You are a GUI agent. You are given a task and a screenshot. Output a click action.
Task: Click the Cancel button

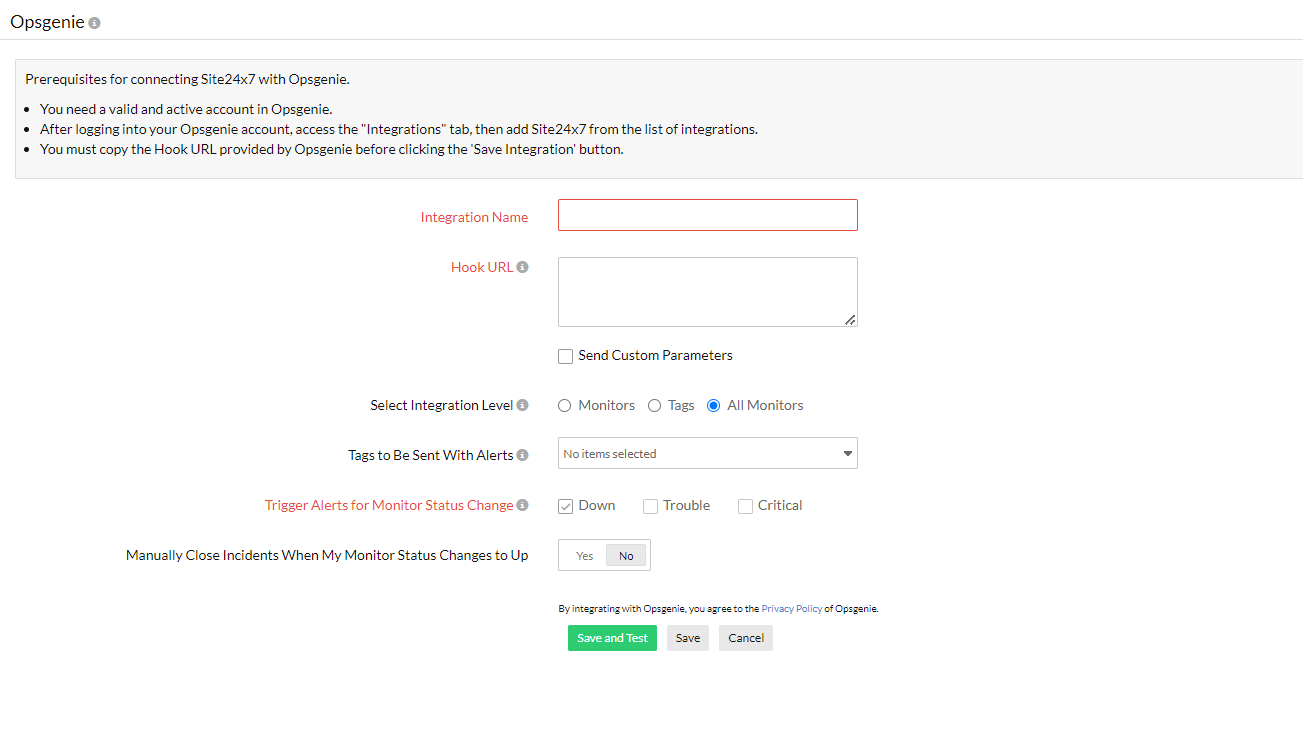pyautogui.click(x=745, y=637)
